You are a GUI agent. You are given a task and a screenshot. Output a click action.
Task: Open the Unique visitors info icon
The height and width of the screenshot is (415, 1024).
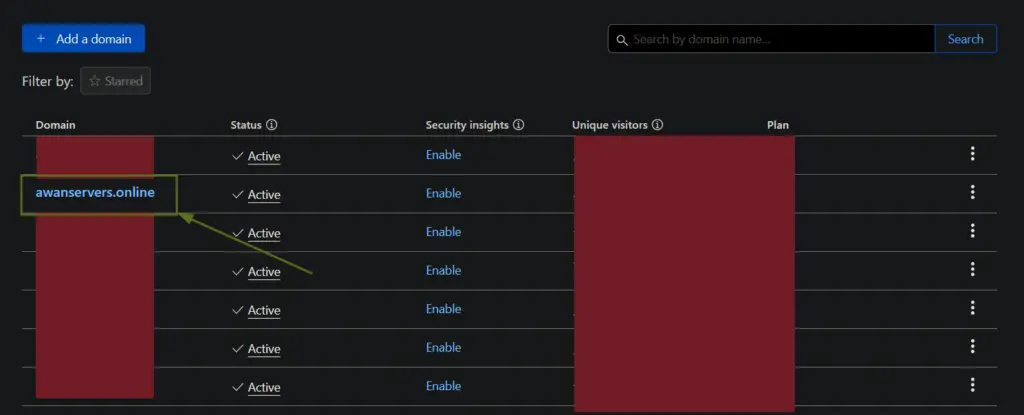[x=658, y=124]
